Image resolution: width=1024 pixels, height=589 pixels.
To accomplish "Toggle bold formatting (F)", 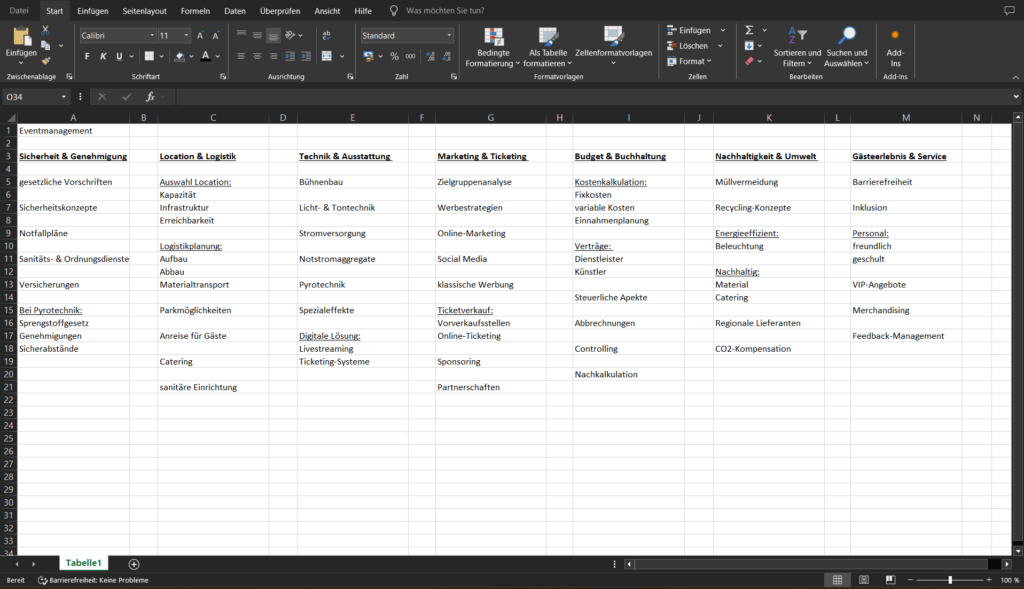I will (87, 56).
